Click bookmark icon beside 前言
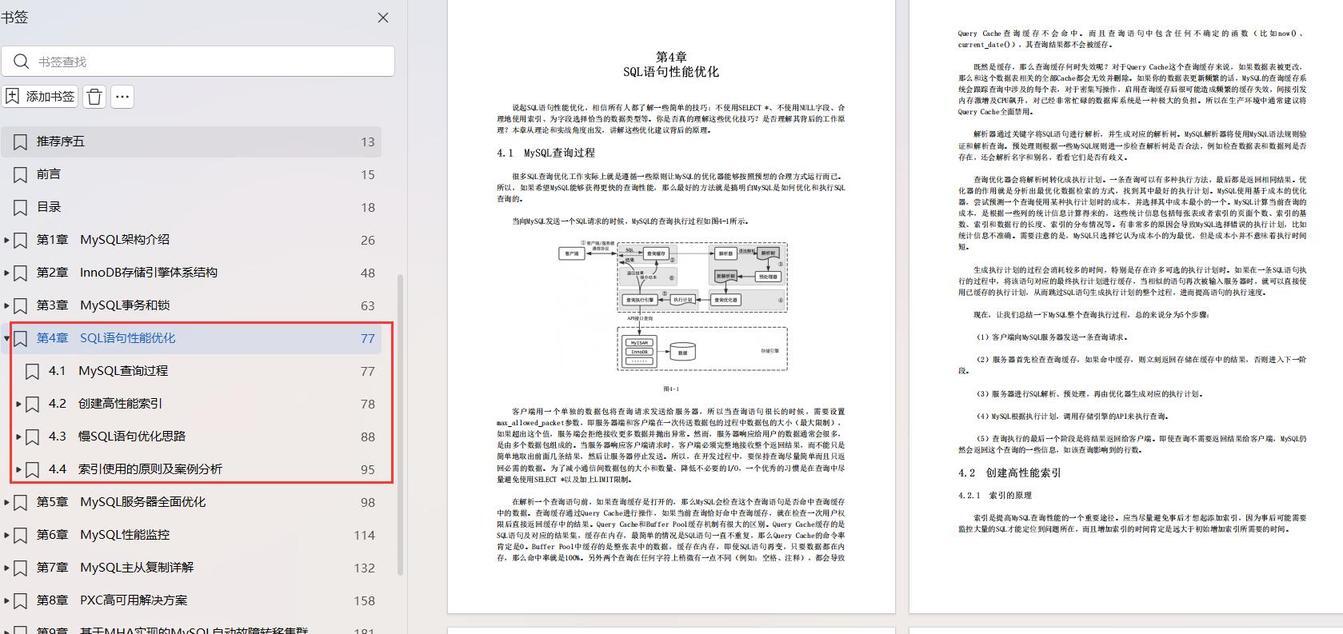Viewport: 1343px width, 634px height. (x=20, y=174)
